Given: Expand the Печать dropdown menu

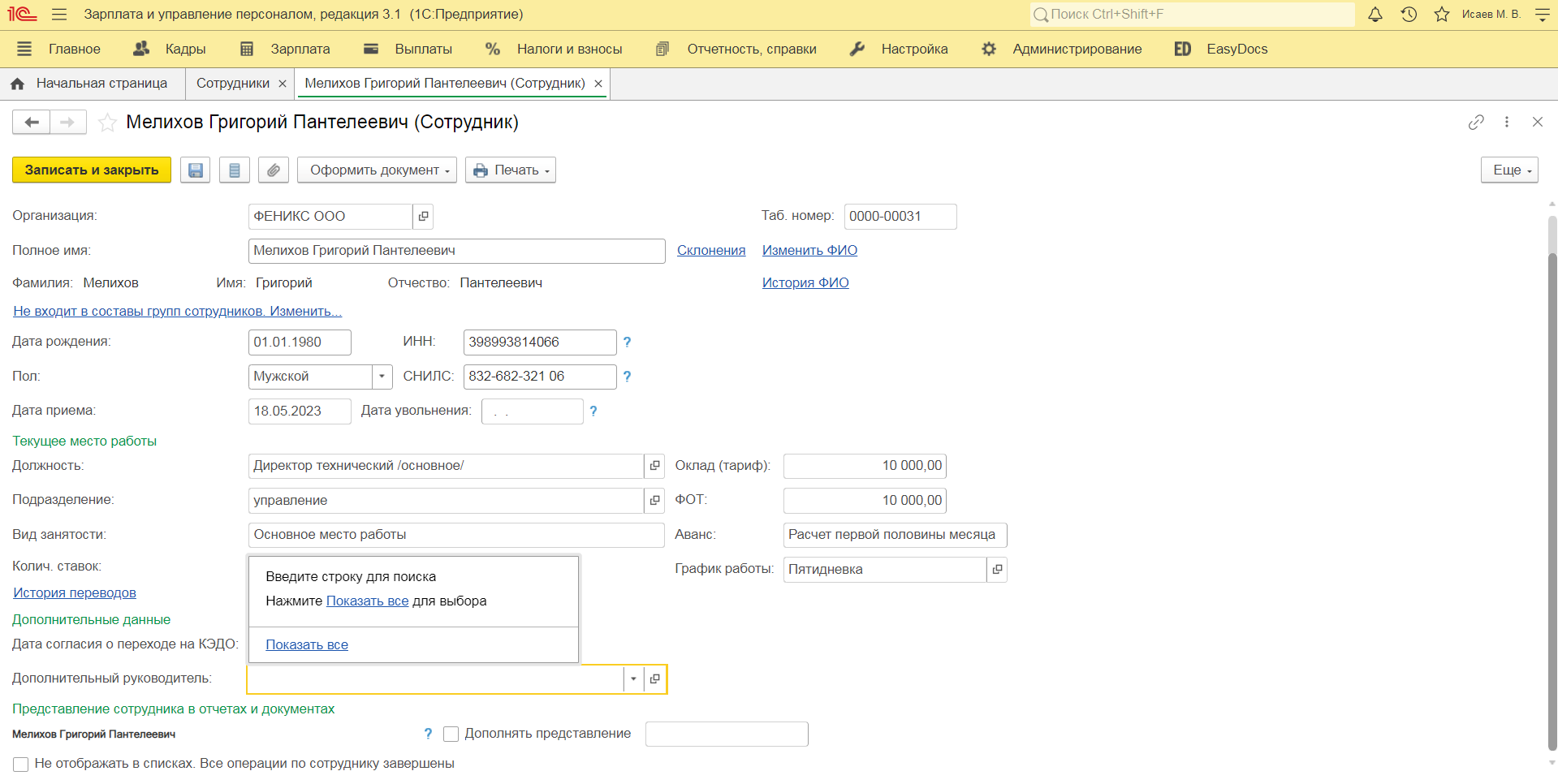Looking at the screenshot, I should pos(511,170).
